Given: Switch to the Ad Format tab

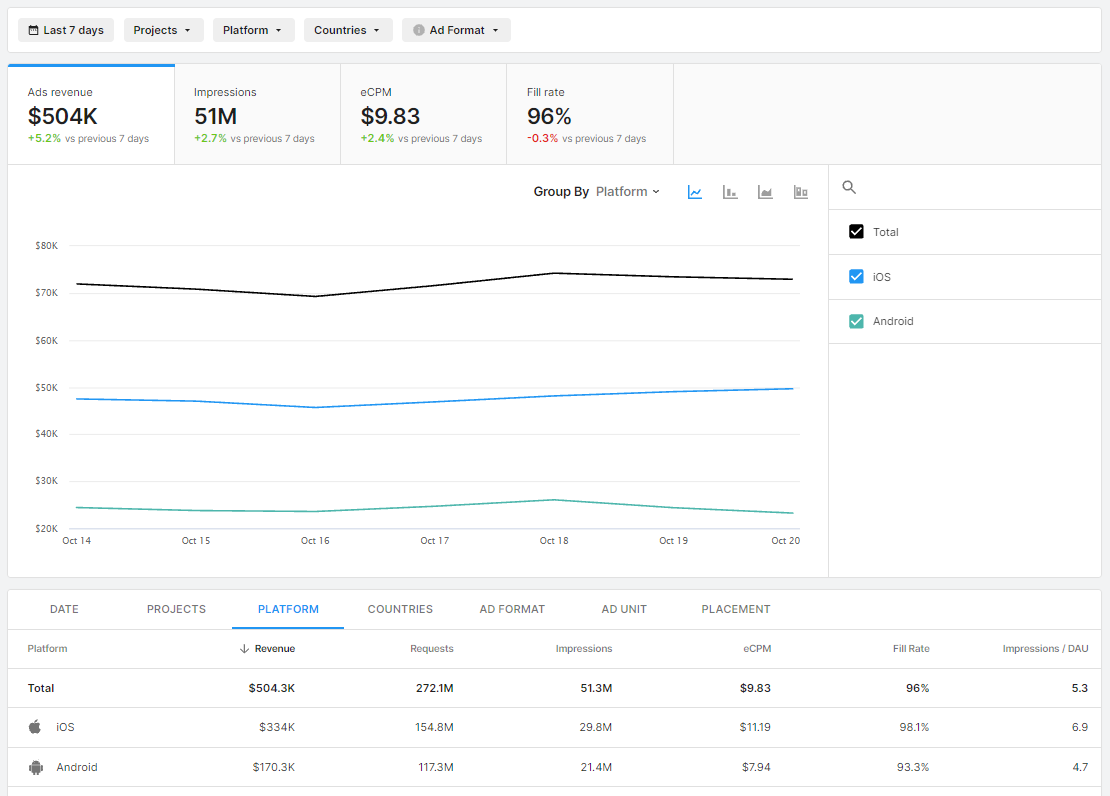Looking at the screenshot, I should [512, 609].
